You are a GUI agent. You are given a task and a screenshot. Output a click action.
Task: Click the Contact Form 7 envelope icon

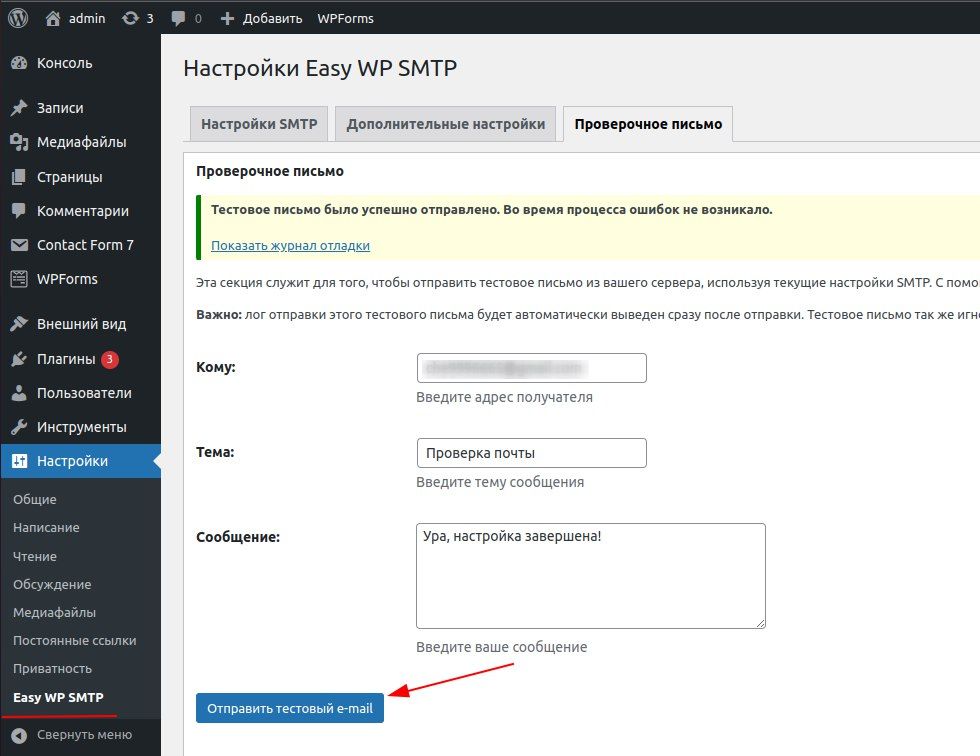(19, 245)
